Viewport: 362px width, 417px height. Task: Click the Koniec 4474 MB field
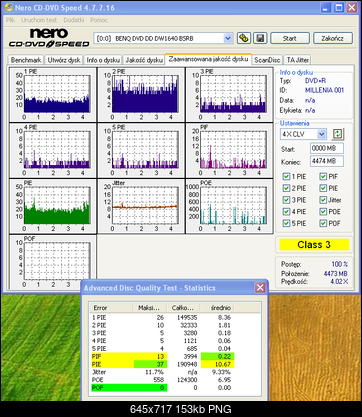click(x=327, y=161)
